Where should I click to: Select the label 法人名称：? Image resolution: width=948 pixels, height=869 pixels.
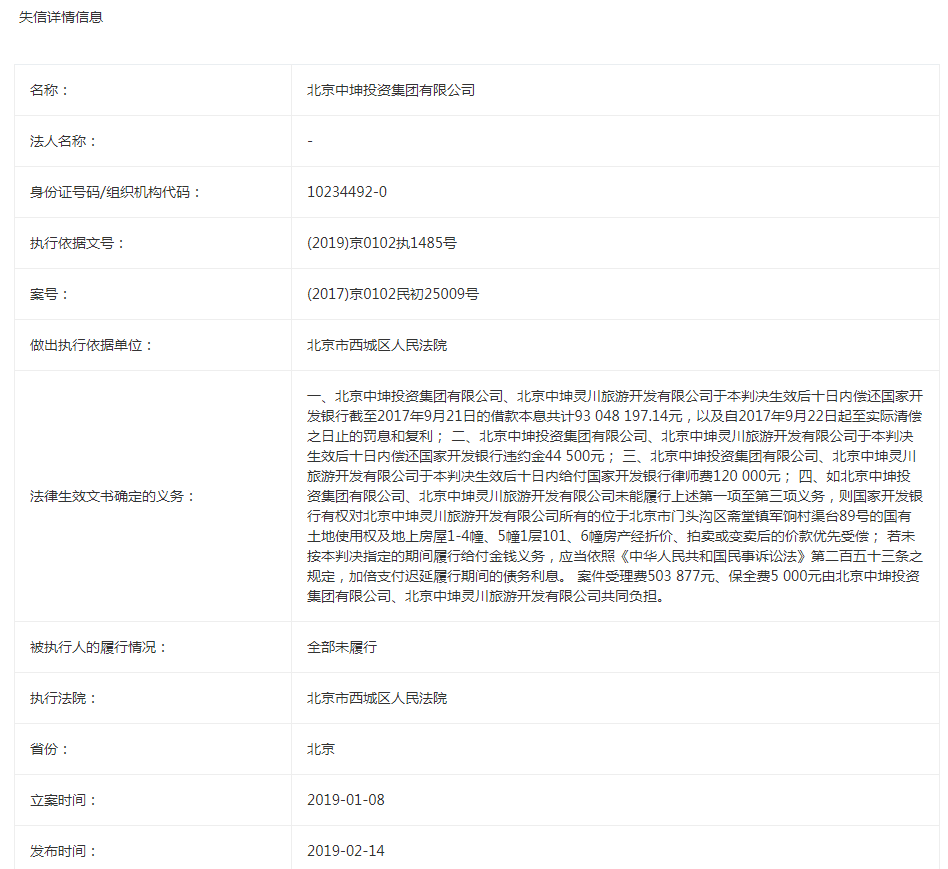coord(63,141)
